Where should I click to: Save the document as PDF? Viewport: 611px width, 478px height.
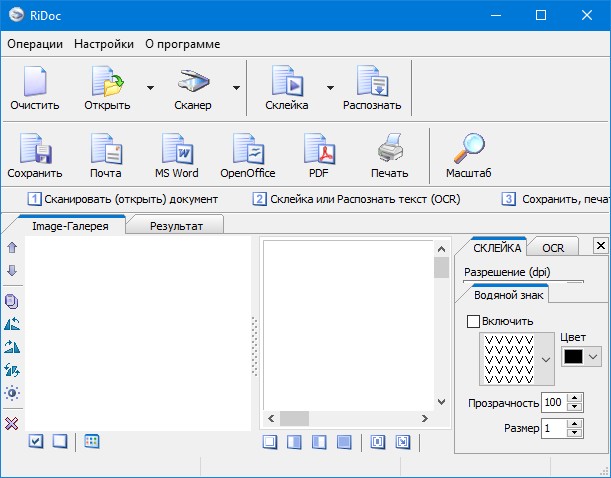[318, 155]
